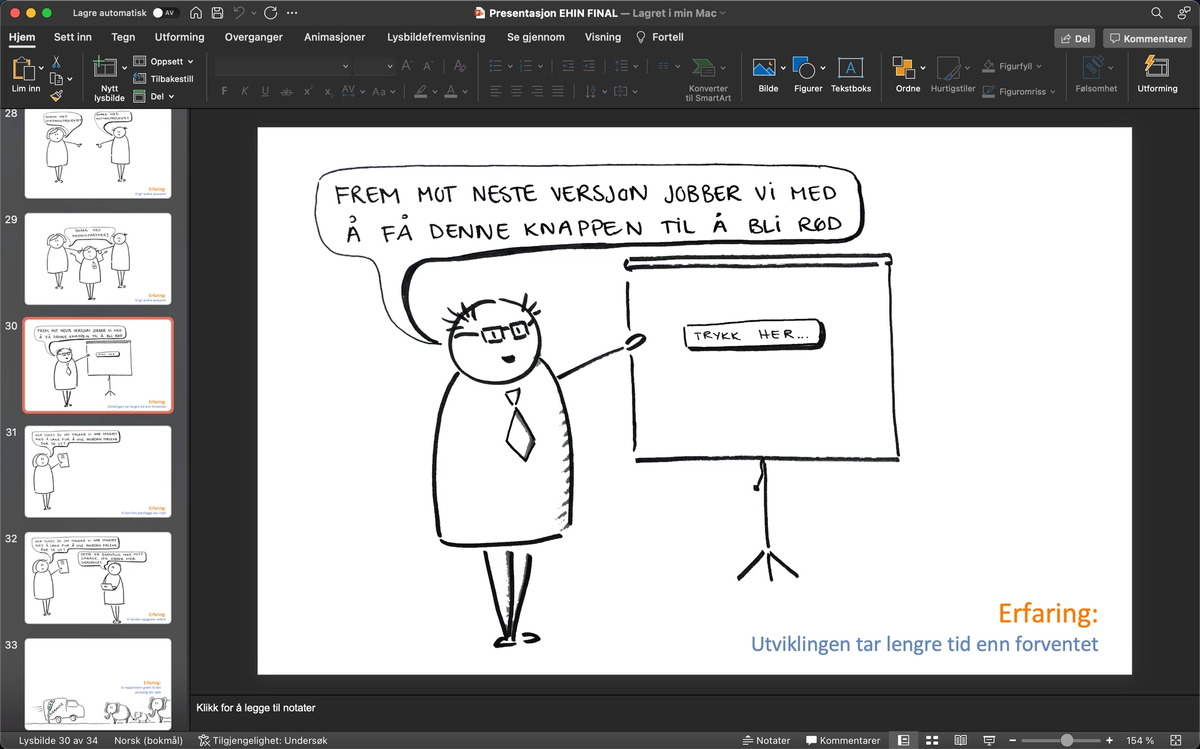
Task: Fit slide to window icon
Action: coord(1176,740)
